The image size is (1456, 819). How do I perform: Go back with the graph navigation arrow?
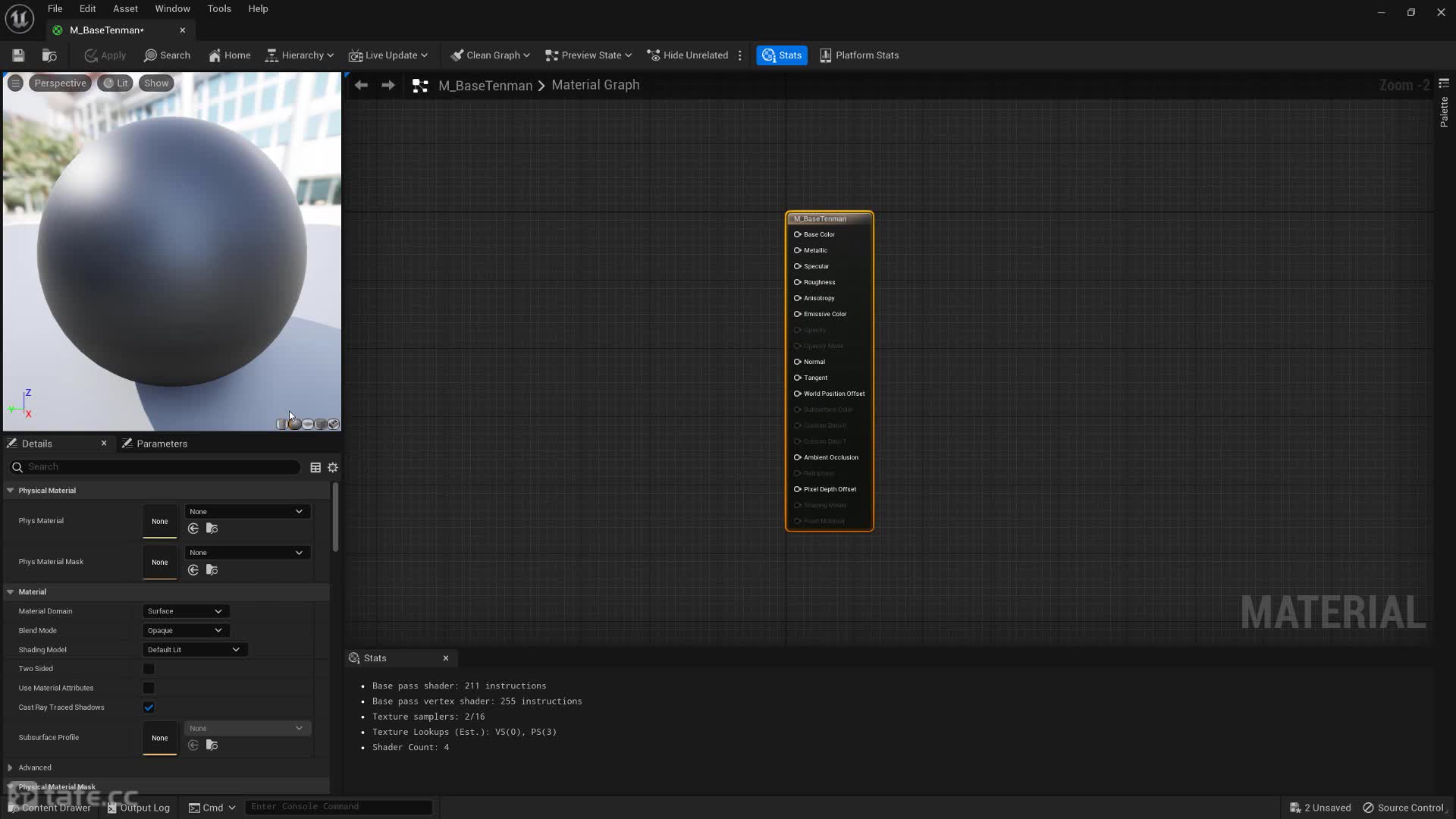point(362,85)
